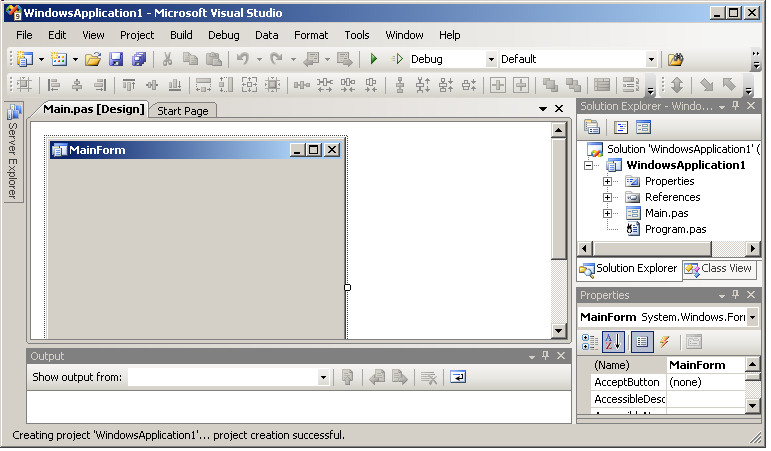Click the Save disk icon
Viewport: 771px width, 451px height.
(x=116, y=60)
